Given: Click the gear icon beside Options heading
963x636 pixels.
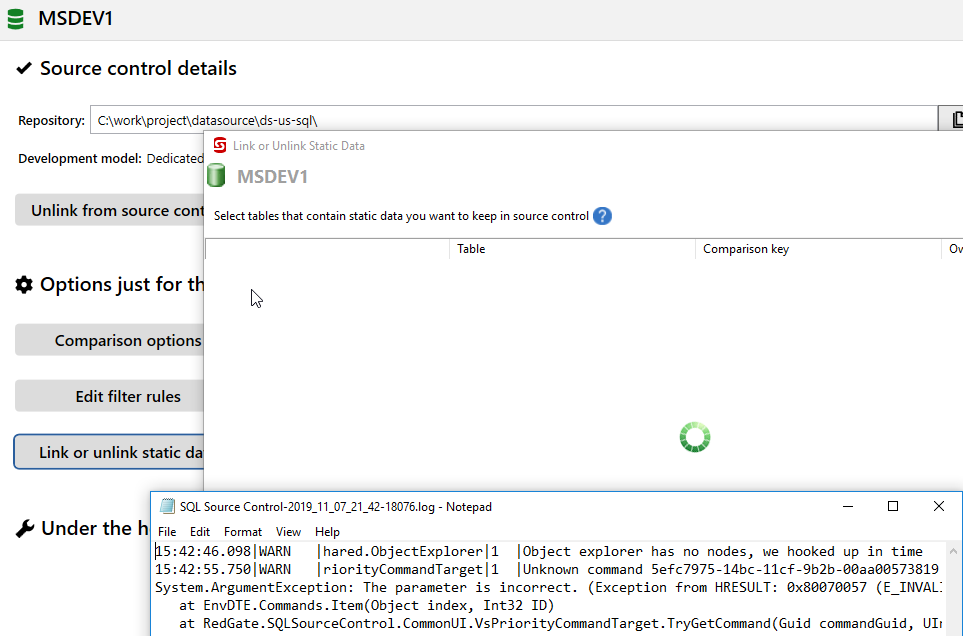Looking at the screenshot, I should (24, 285).
